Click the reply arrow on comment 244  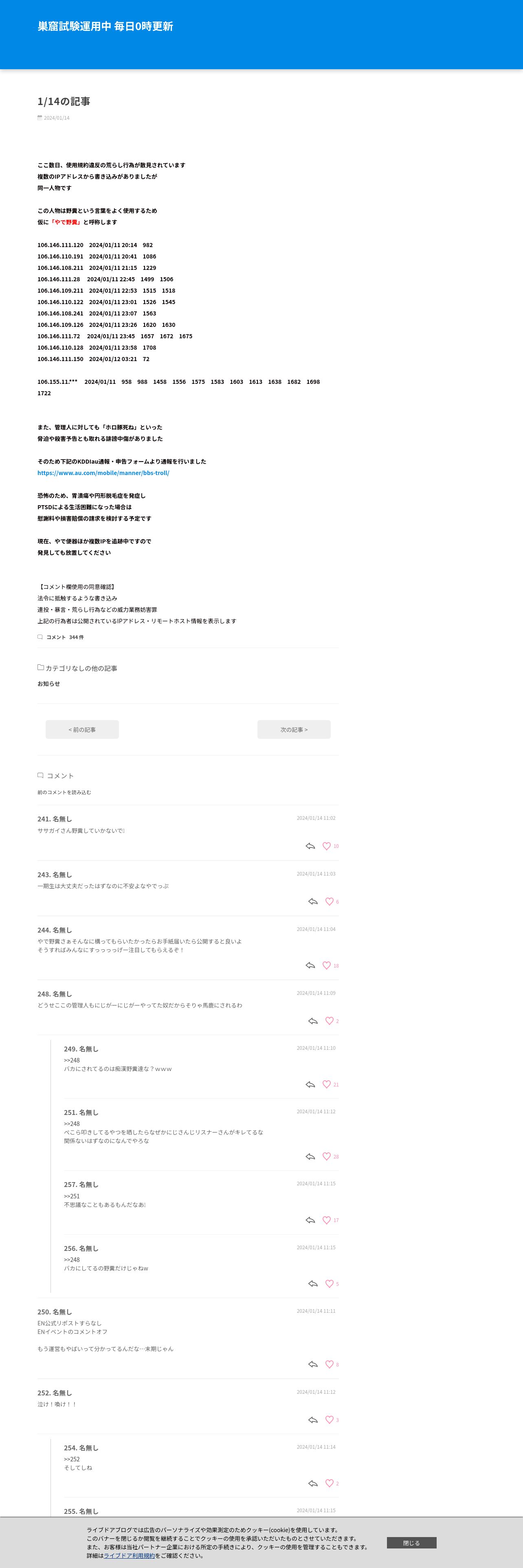coord(310,966)
